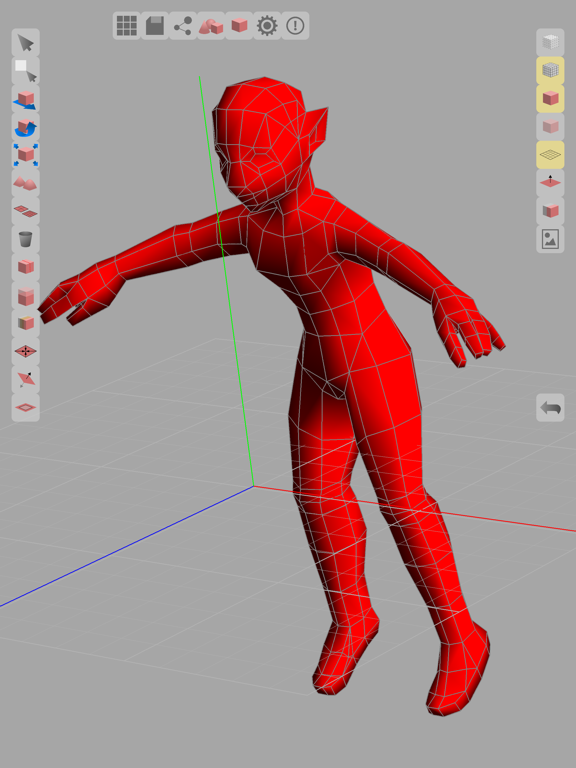Image resolution: width=576 pixels, height=768 pixels.
Task: Open the share icon
Action: click(183, 25)
